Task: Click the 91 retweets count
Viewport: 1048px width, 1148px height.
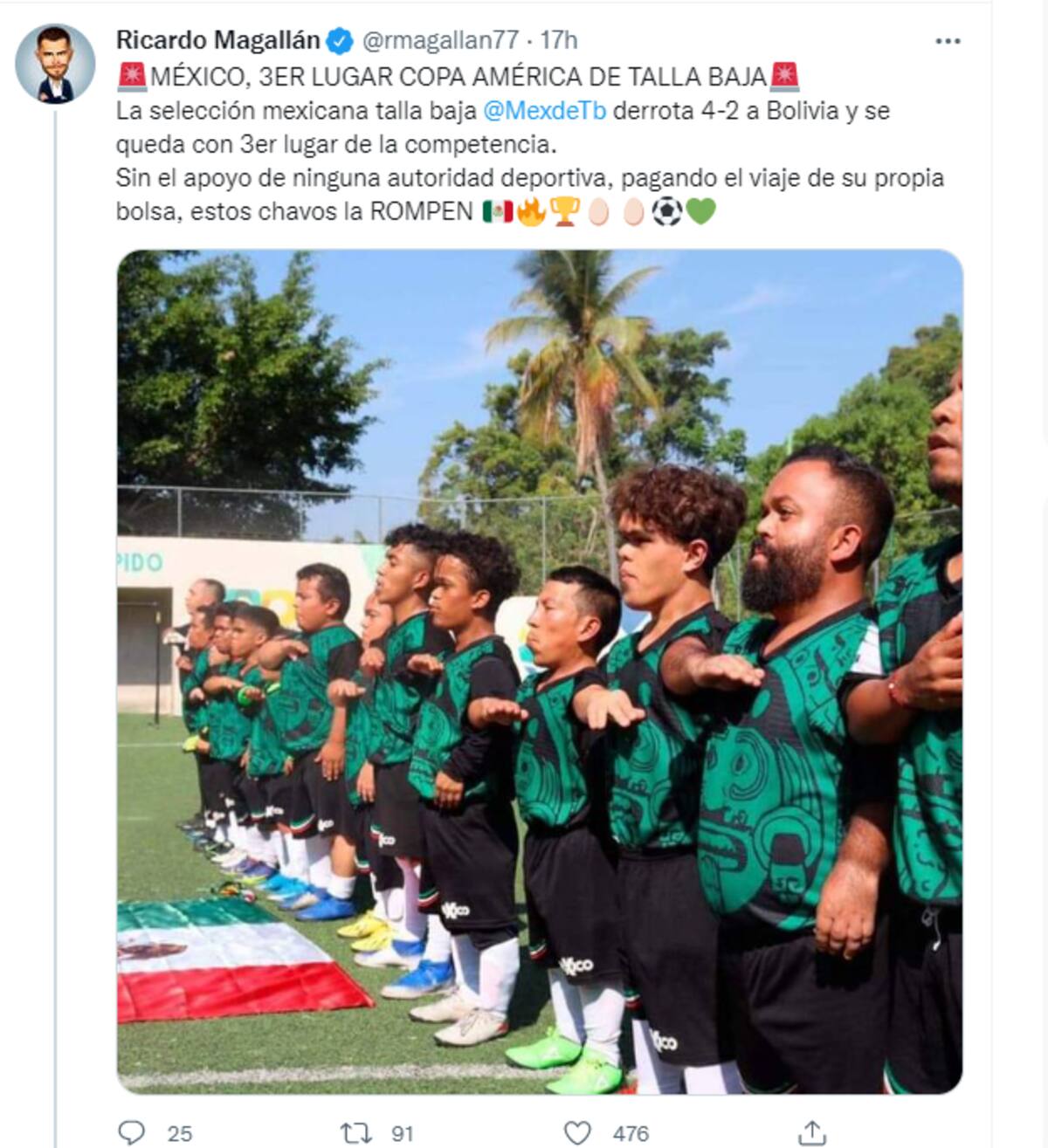Action: point(402,1133)
